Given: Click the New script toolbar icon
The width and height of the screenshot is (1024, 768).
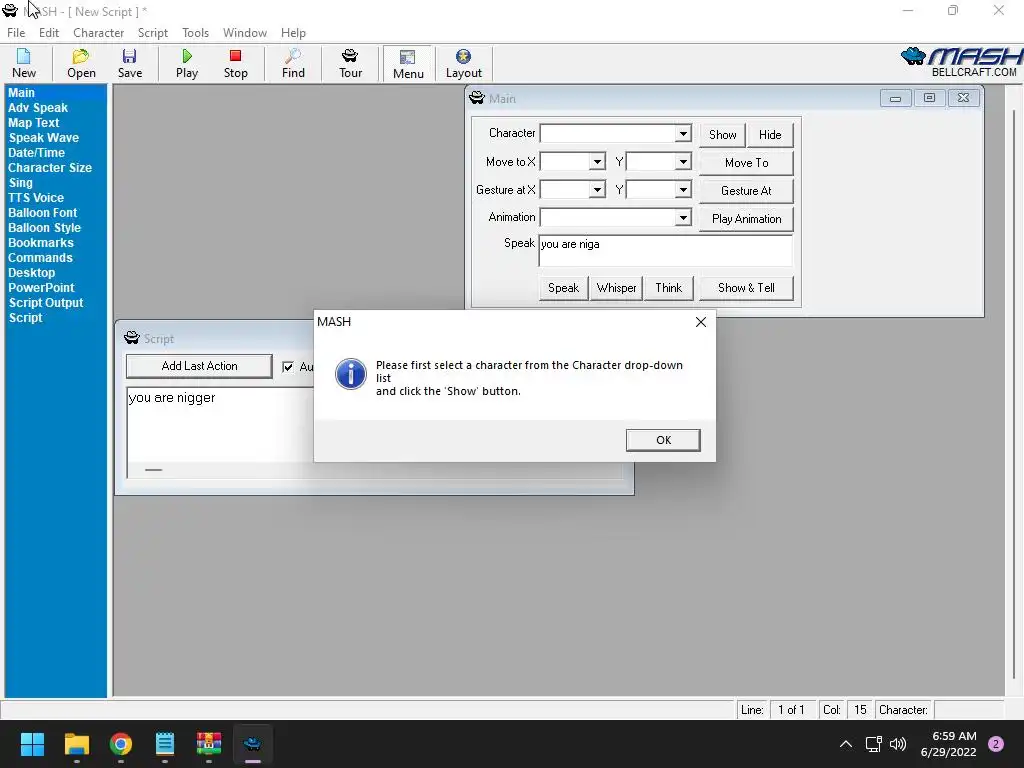Looking at the screenshot, I should point(24,63).
